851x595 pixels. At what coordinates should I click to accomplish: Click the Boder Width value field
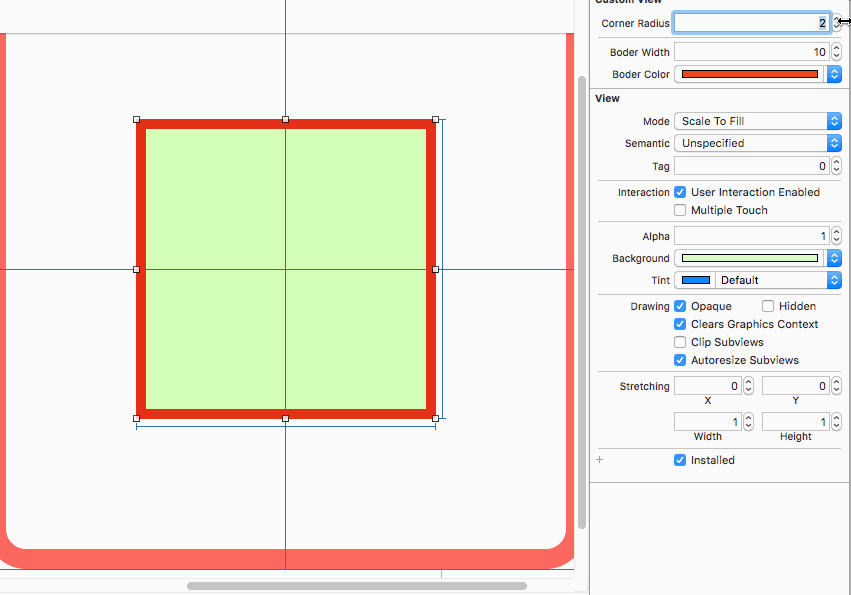pyautogui.click(x=752, y=52)
